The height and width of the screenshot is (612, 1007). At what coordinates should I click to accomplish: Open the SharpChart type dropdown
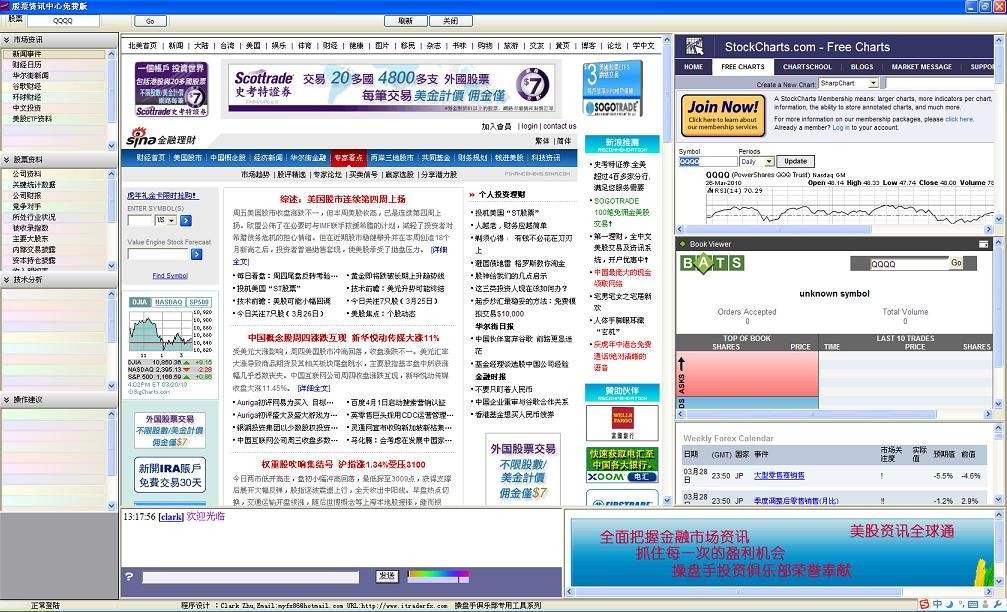(873, 83)
